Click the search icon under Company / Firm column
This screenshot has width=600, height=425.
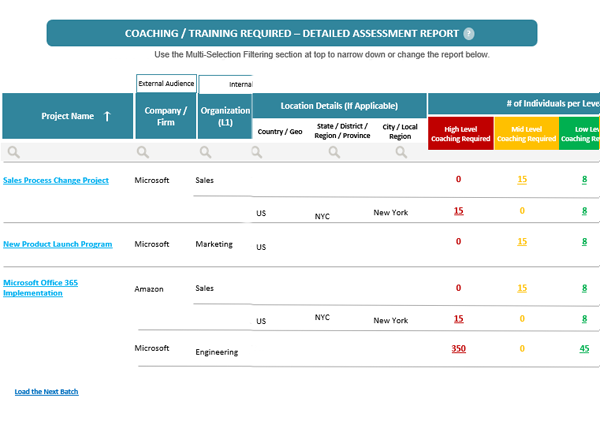tap(143, 152)
